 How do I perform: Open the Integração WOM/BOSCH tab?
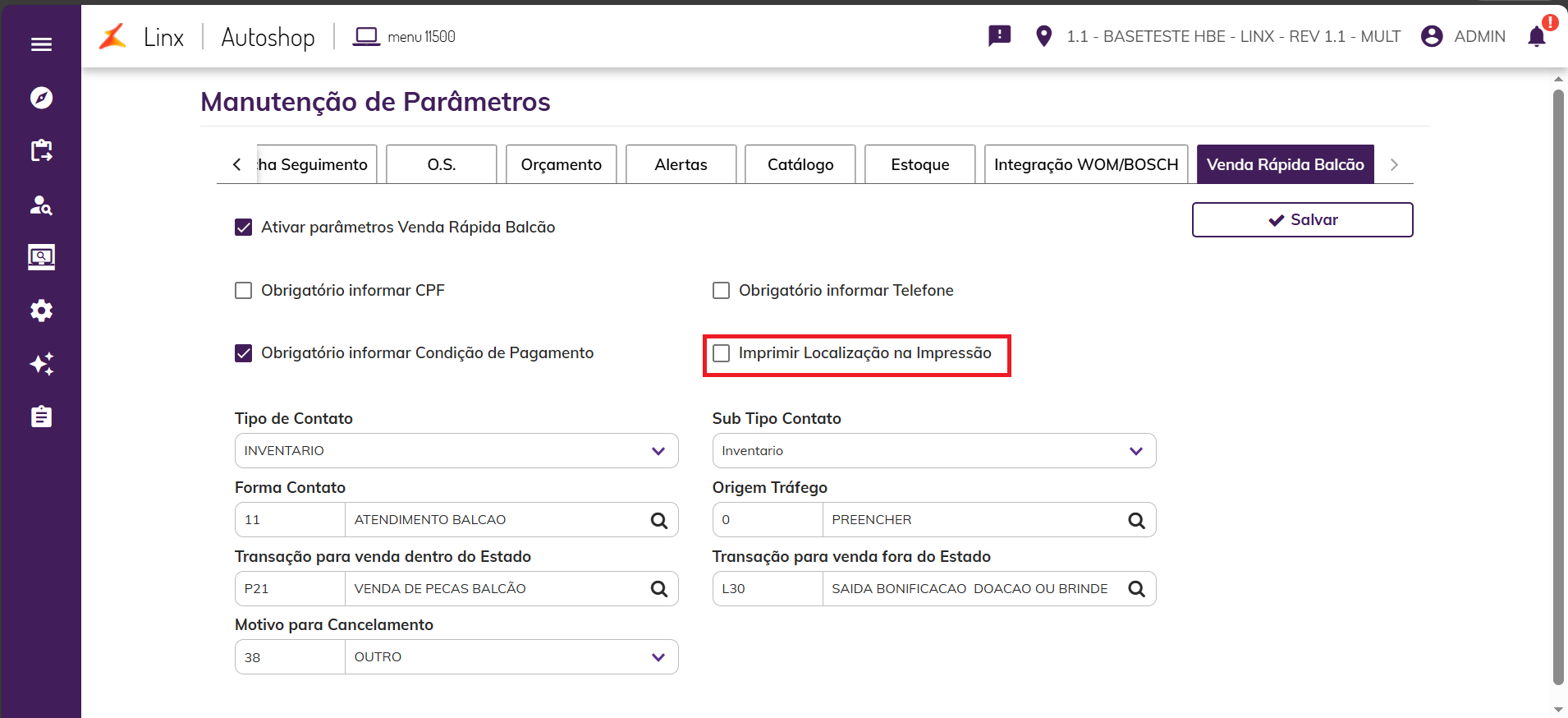click(1085, 164)
